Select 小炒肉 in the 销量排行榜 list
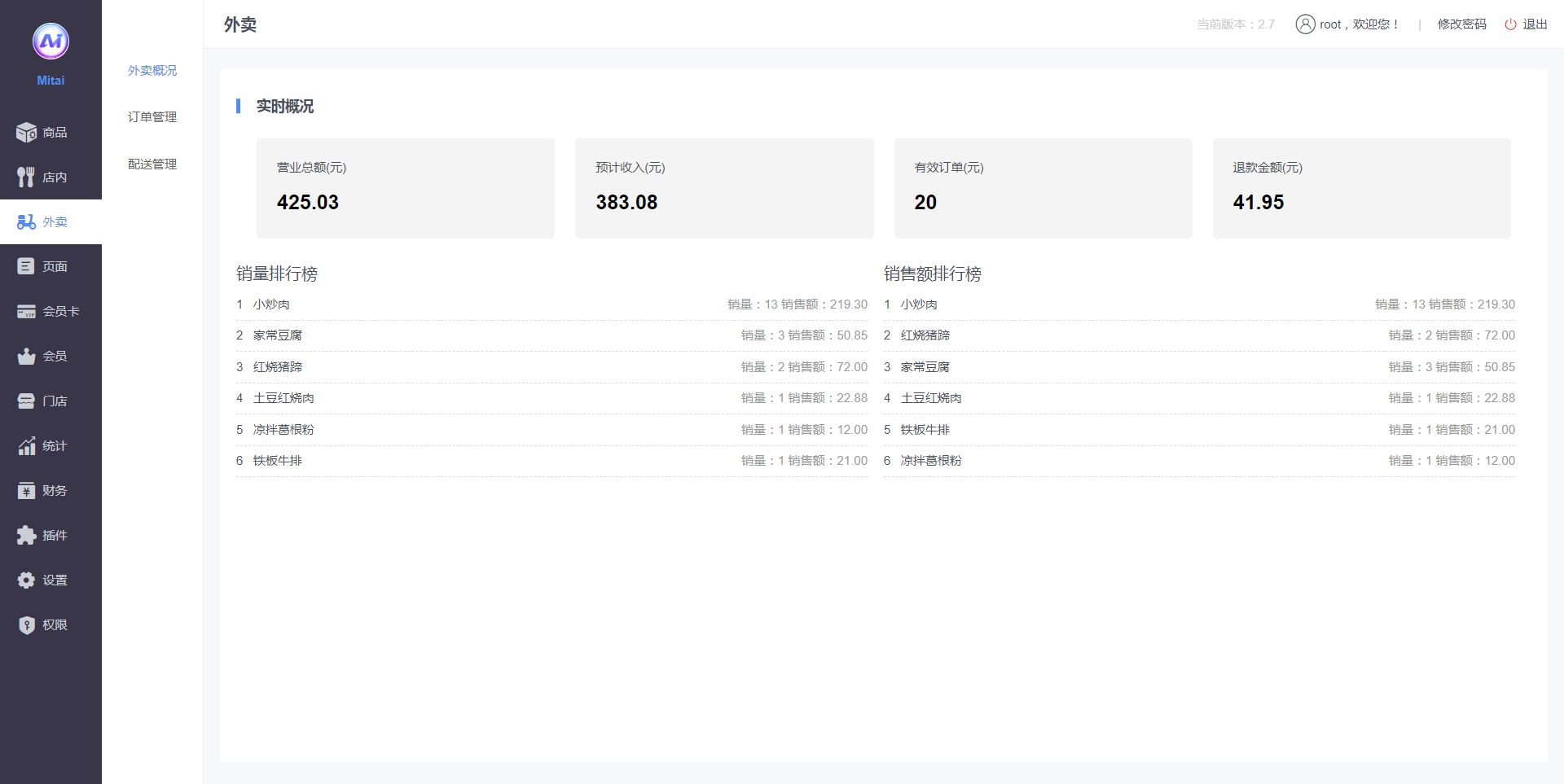This screenshot has height=784, width=1564. pyautogui.click(x=271, y=304)
